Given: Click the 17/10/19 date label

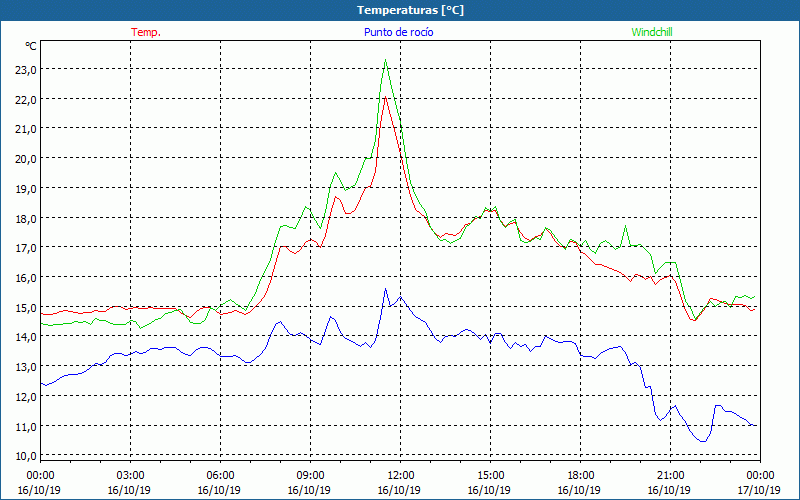Looking at the screenshot, I should pyautogui.click(x=759, y=490).
